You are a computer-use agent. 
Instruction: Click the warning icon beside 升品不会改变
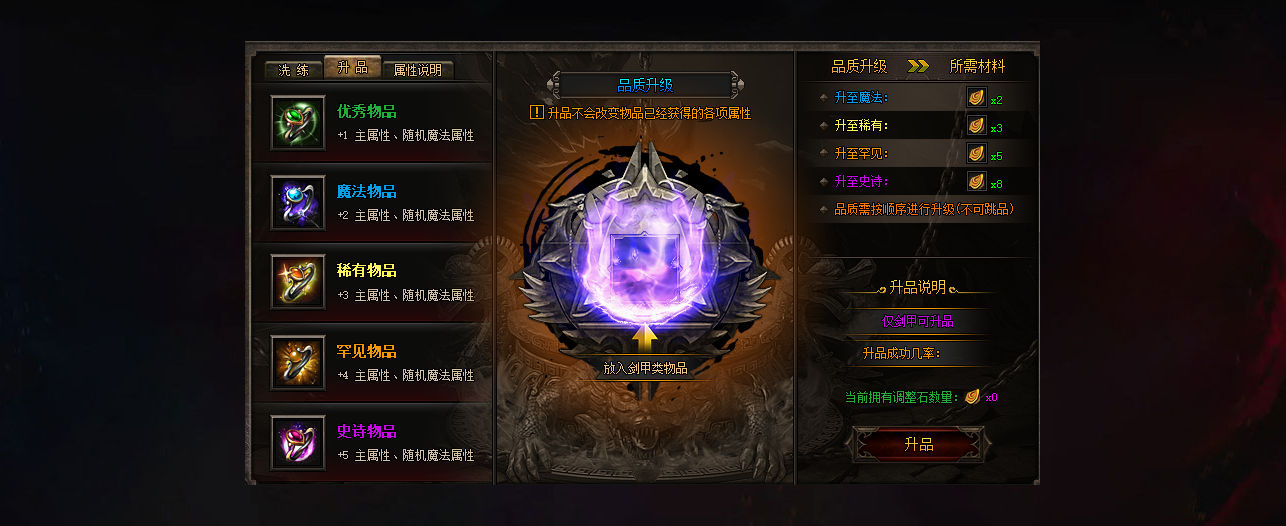coord(537,113)
